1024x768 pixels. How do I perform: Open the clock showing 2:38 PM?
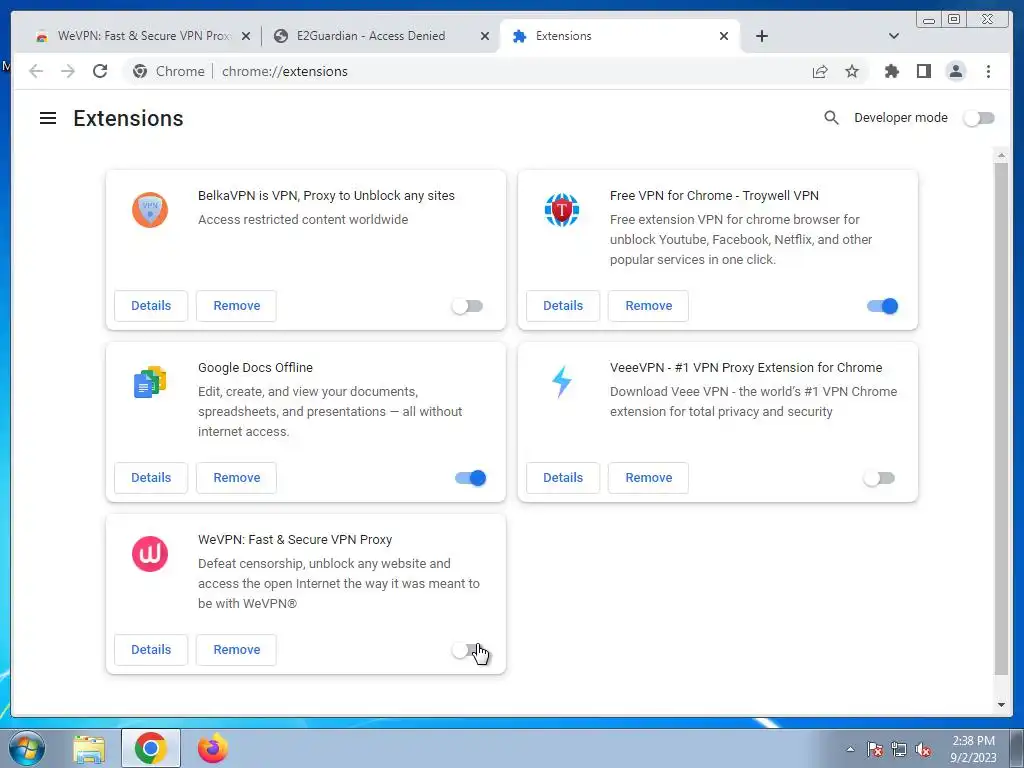click(x=973, y=749)
